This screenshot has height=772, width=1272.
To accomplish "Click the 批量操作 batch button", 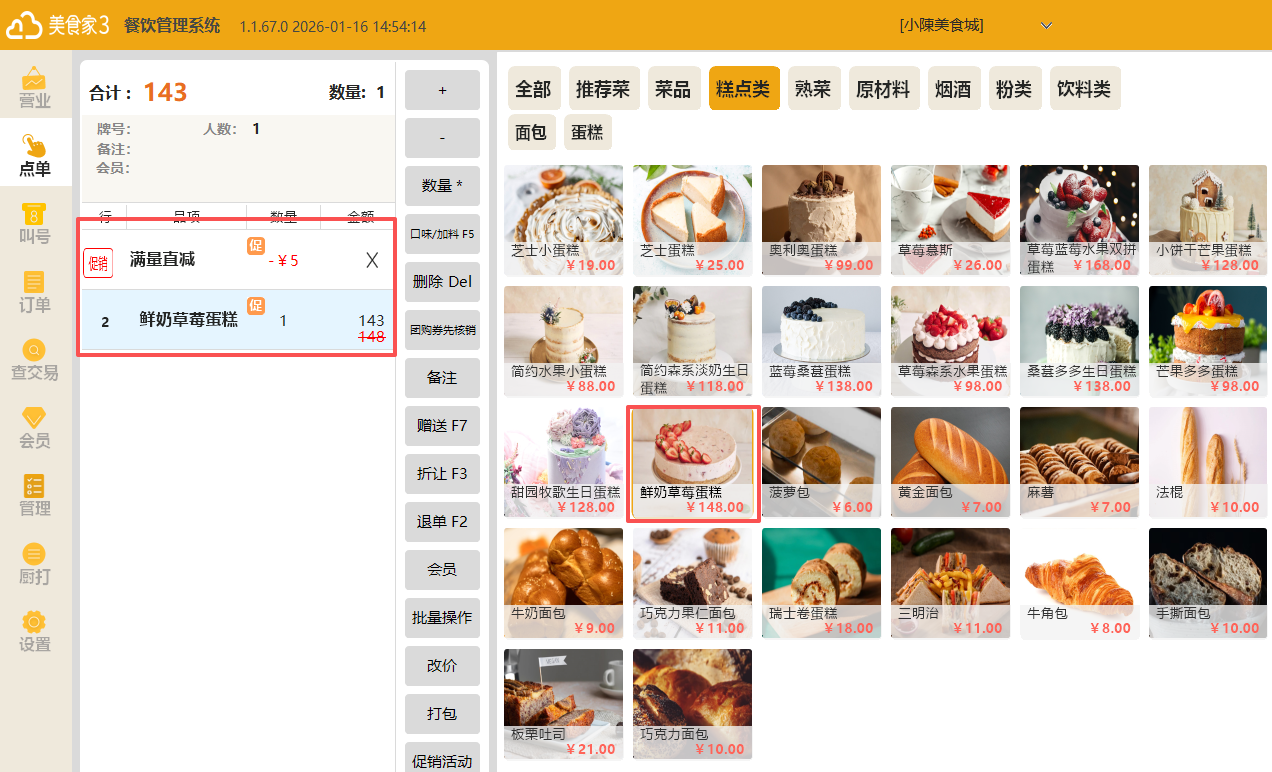I will (442, 618).
